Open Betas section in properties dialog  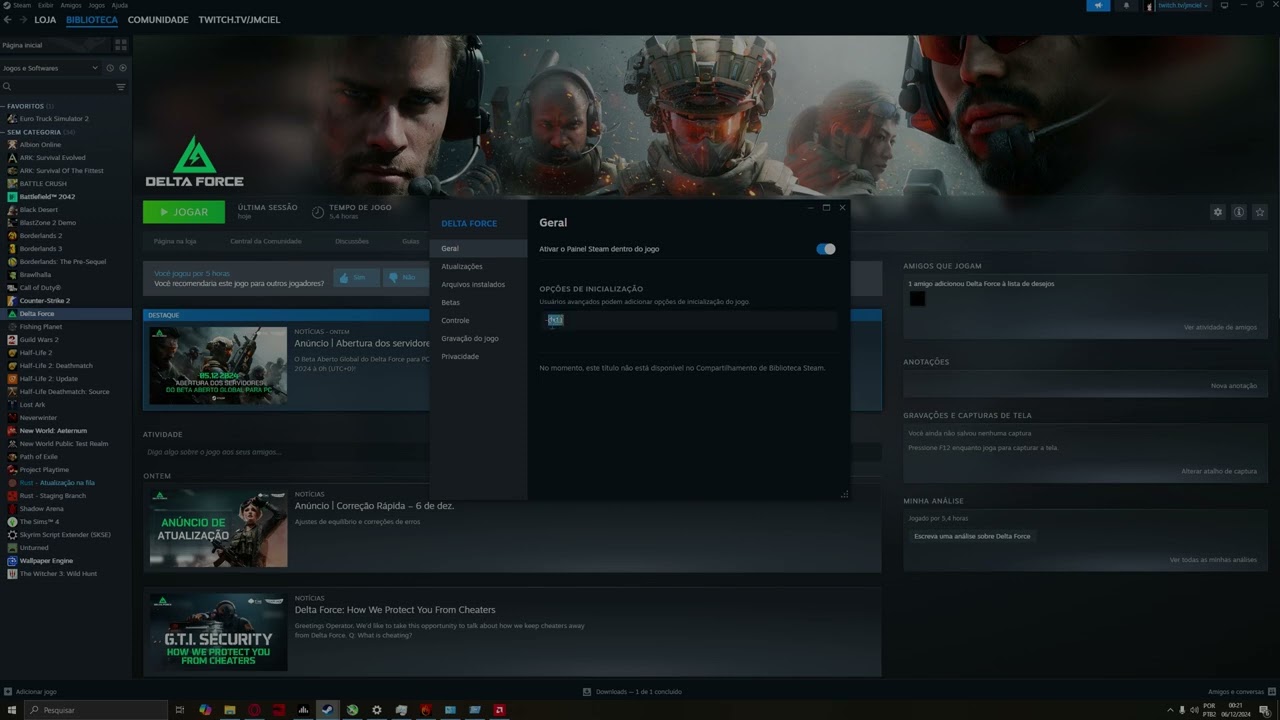pos(451,303)
